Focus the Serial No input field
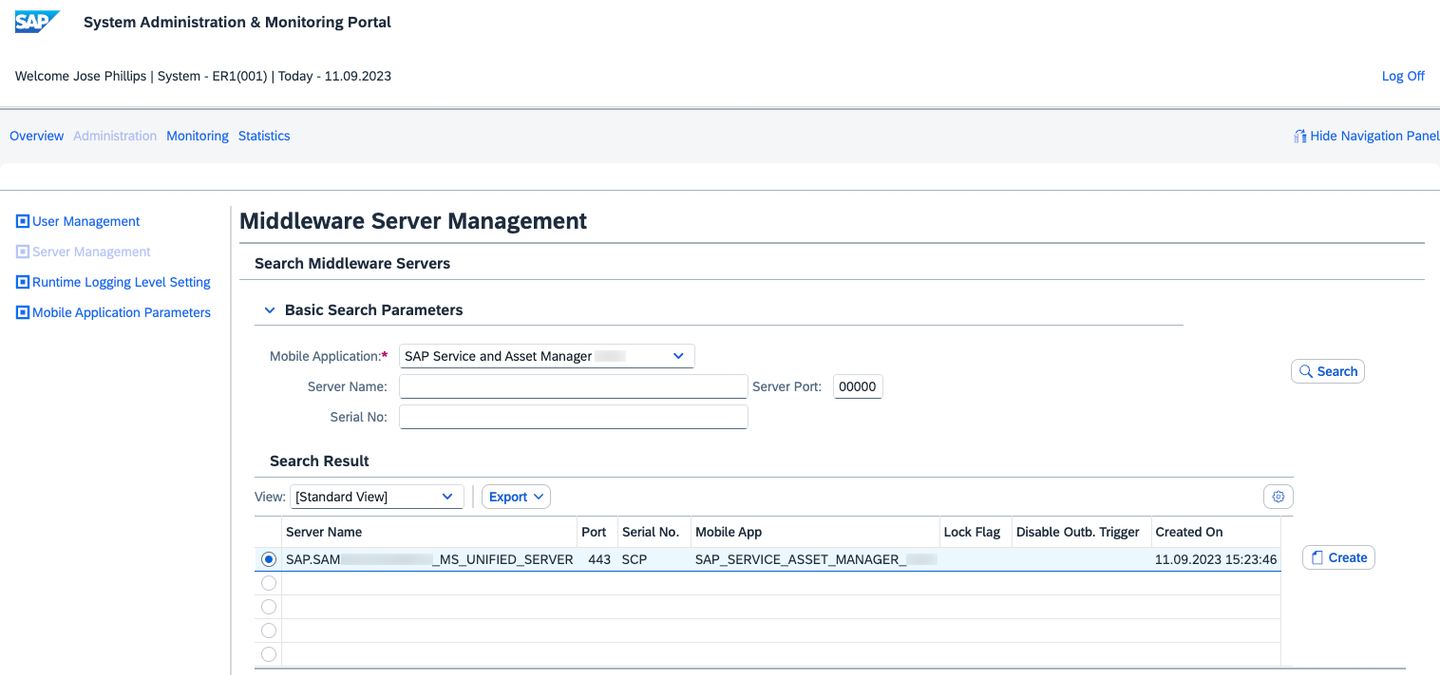 tap(573, 416)
